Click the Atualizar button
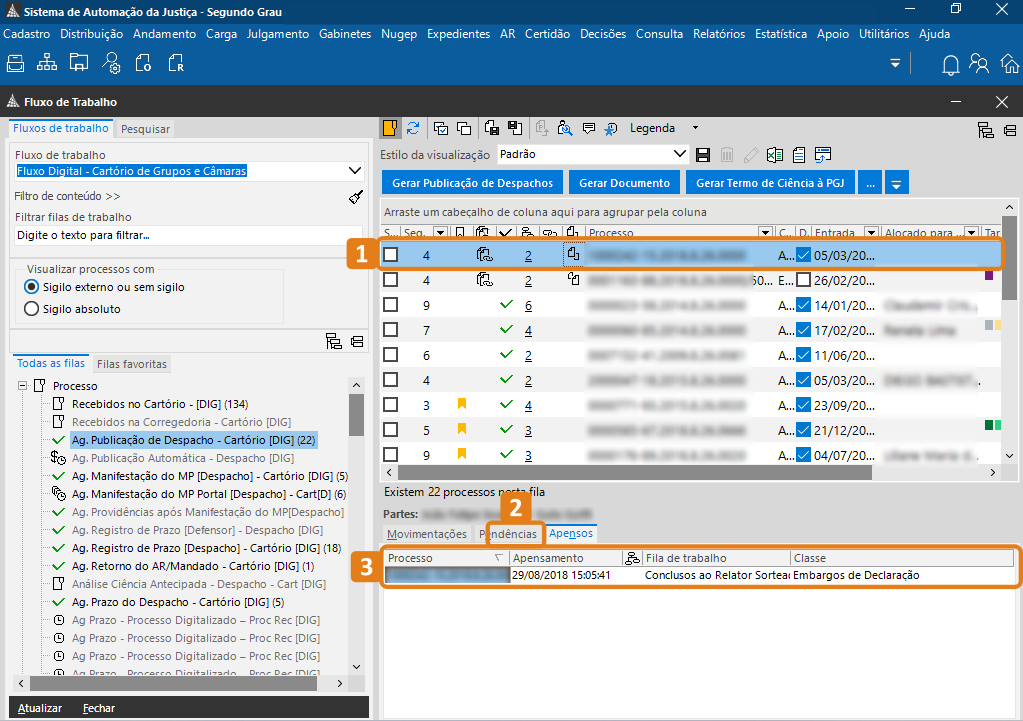 40,708
